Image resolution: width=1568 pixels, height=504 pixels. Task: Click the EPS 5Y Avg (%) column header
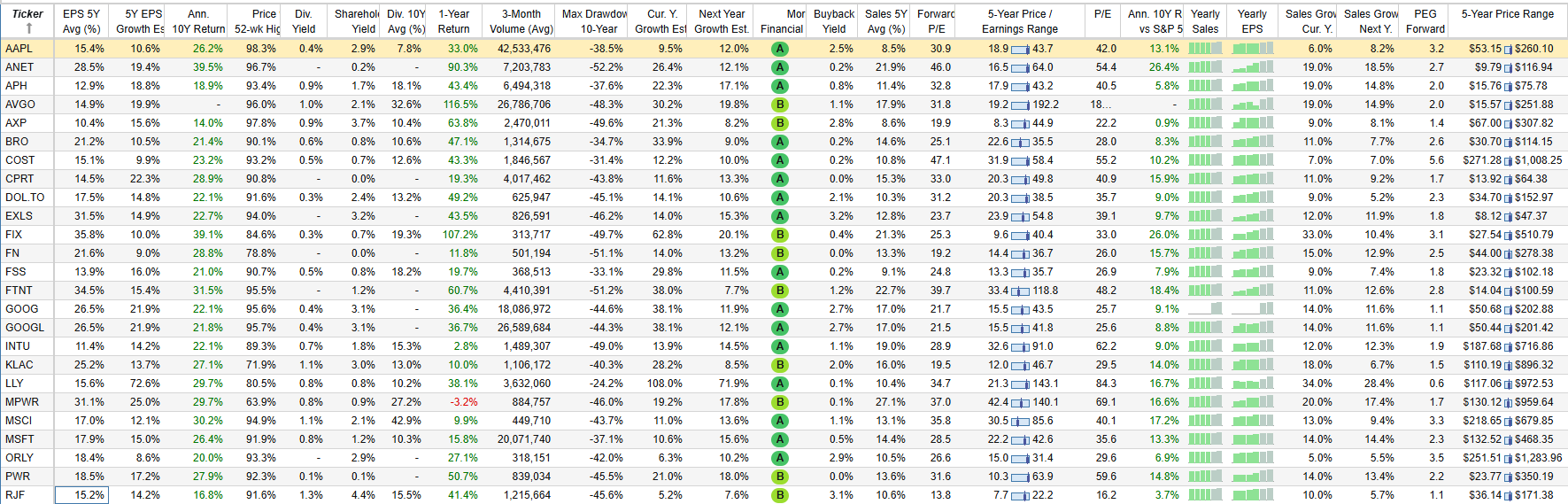pyautogui.click(x=81, y=21)
